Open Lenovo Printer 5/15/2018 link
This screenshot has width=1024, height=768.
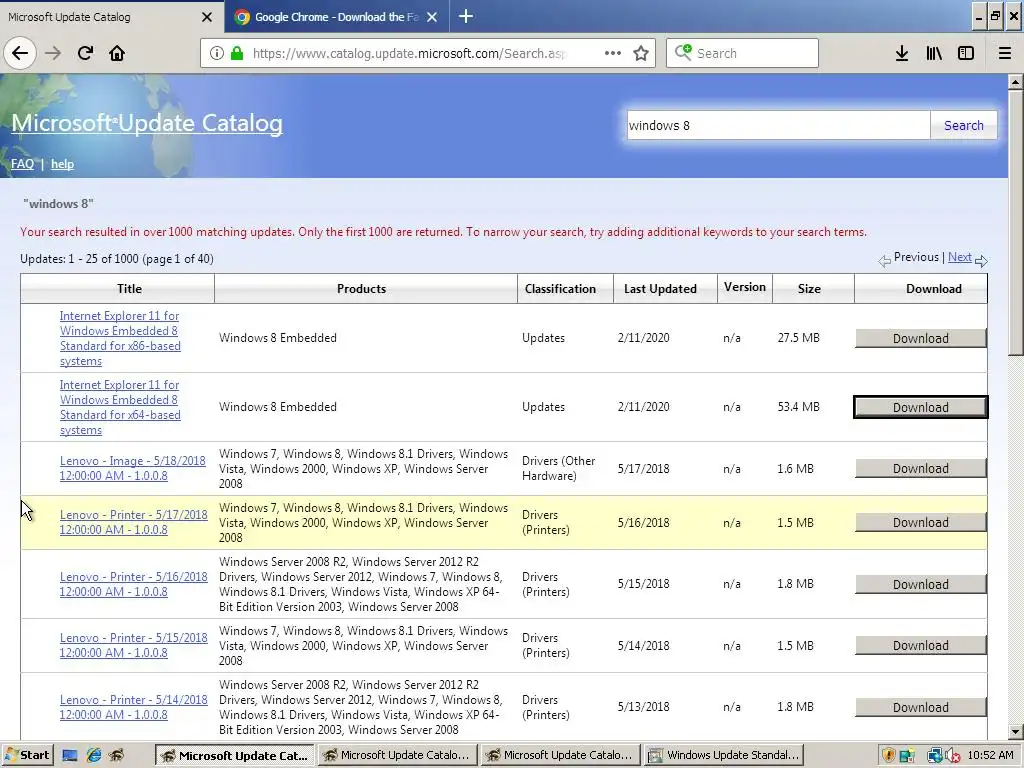click(133, 645)
